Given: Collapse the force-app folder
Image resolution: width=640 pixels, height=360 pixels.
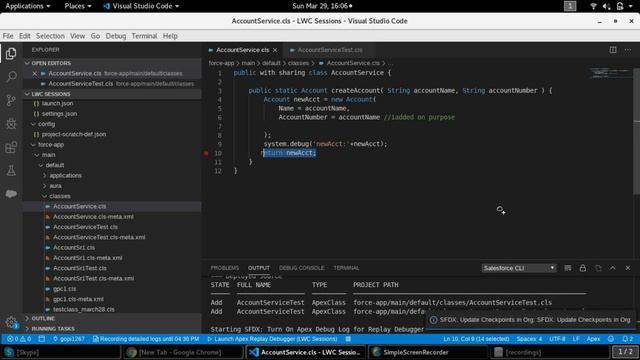Looking at the screenshot, I should tap(51, 144).
